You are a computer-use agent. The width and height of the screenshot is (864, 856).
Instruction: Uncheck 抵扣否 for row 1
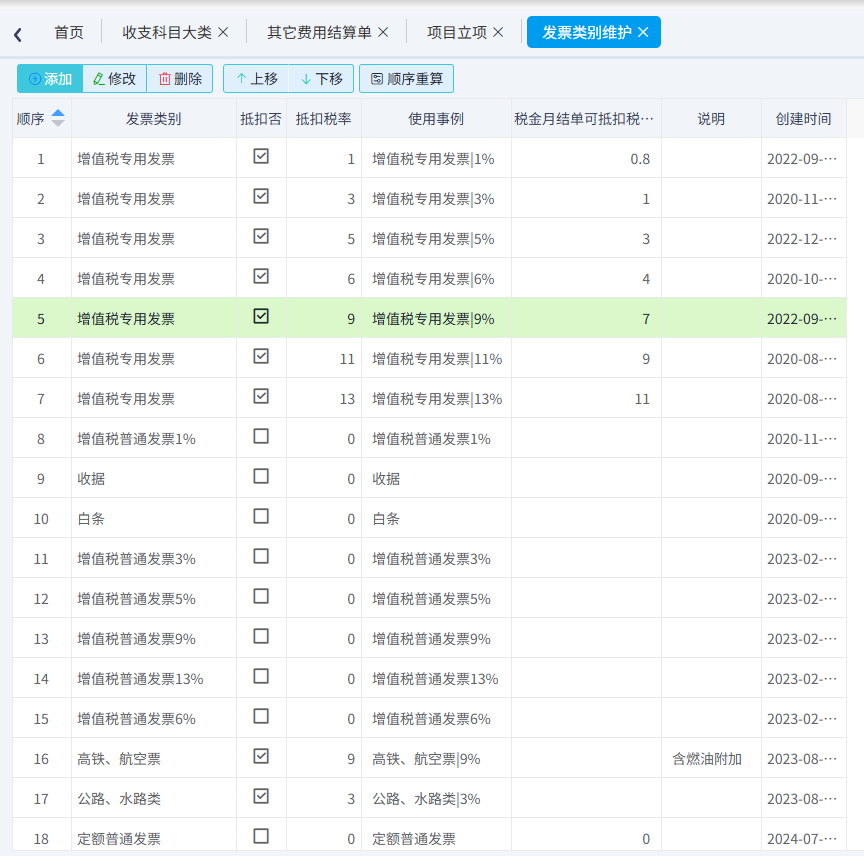(261, 157)
